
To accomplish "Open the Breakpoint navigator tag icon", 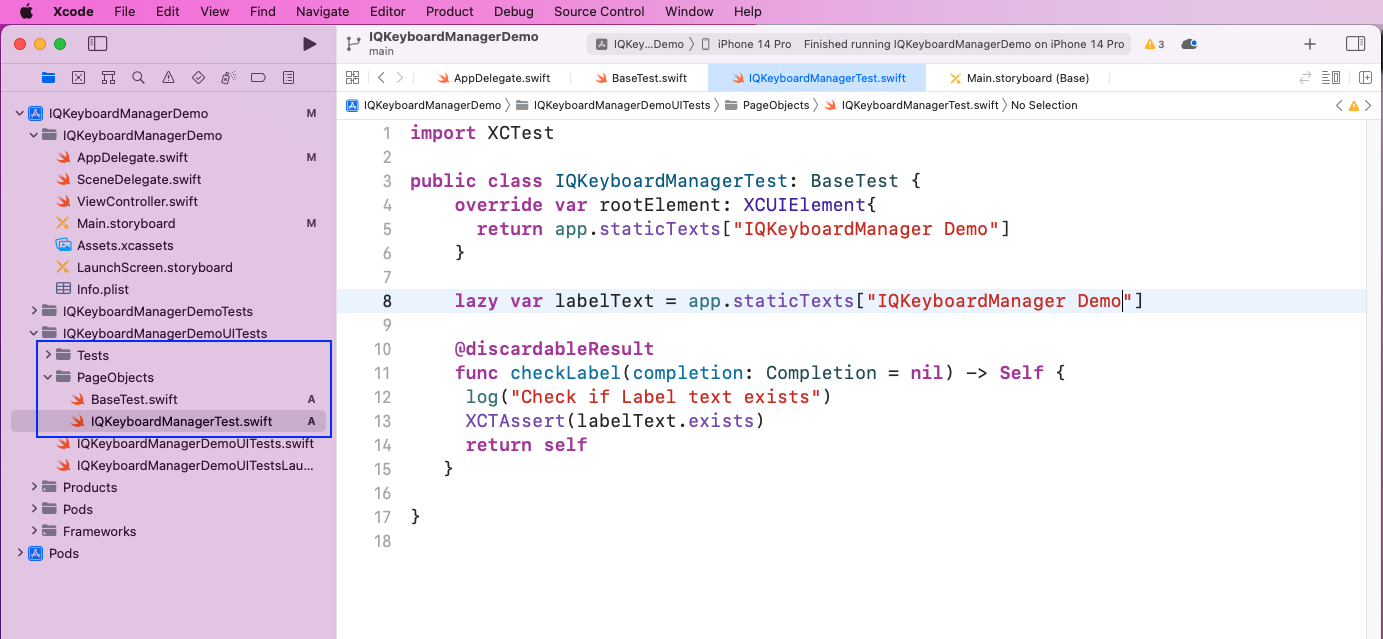I will [x=258, y=77].
